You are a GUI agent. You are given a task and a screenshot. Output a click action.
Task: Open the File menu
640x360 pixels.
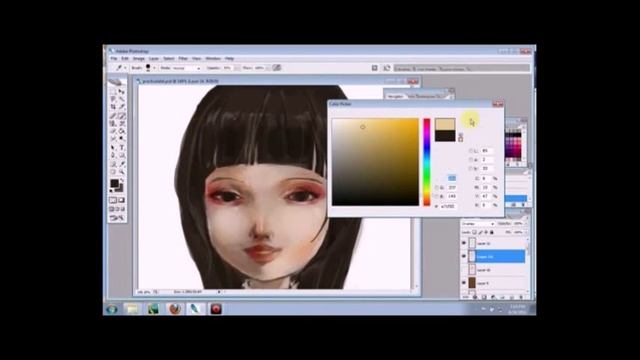click(114, 59)
